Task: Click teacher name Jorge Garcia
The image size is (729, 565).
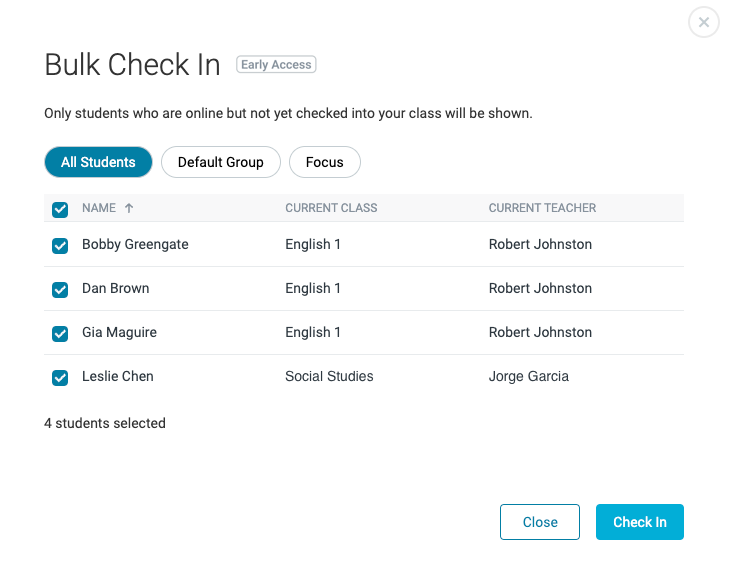Action: pyautogui.click(x=528, y=376)
